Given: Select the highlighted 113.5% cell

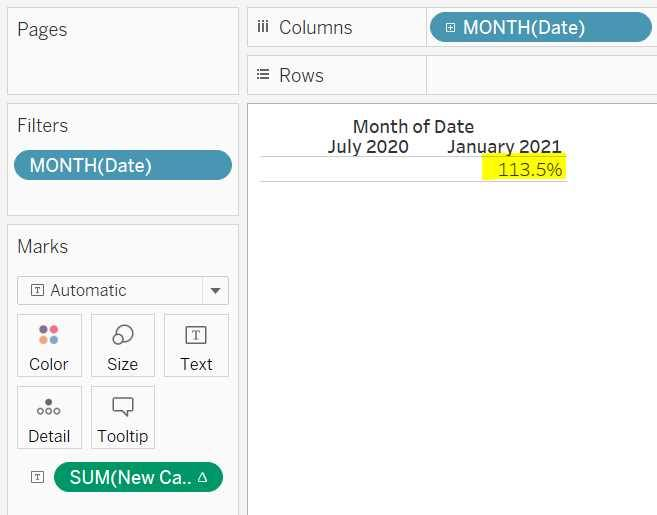Looking at the screenshot, I should click(529, 170).
